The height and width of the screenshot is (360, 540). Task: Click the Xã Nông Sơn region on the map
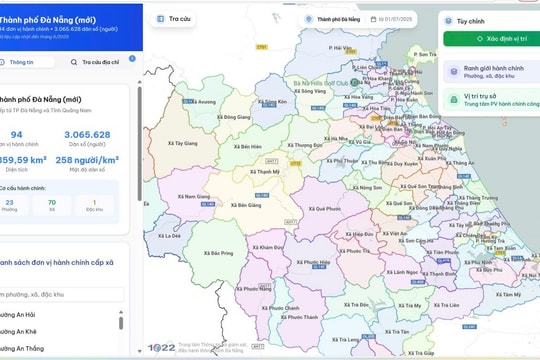tap(367, 188)
